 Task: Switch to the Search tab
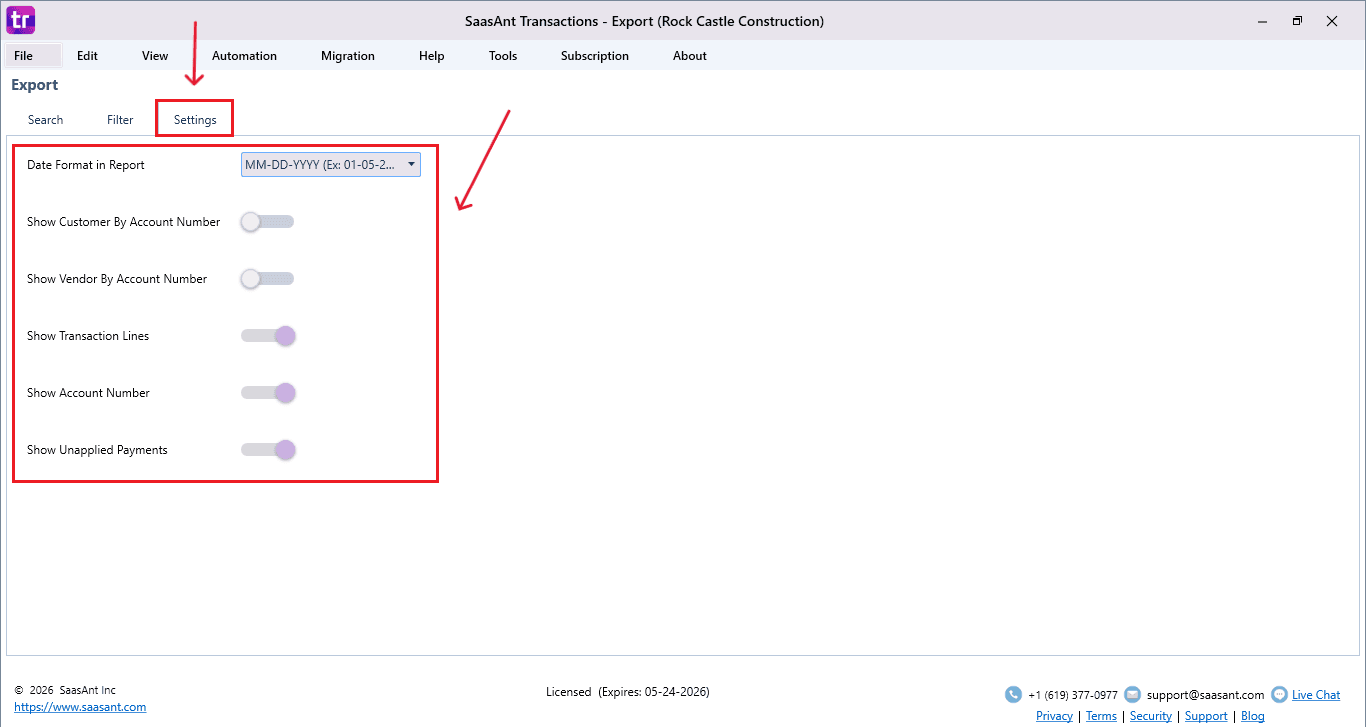46,120
